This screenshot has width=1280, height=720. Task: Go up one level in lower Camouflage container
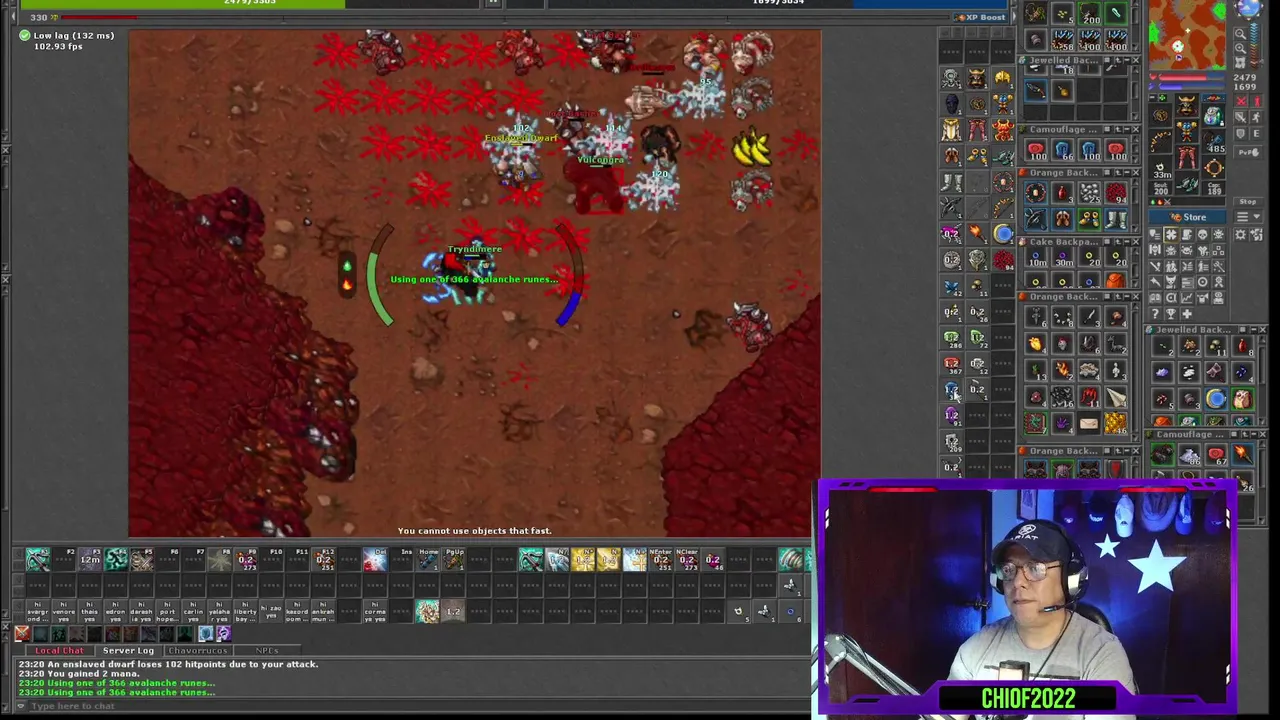pyautogui.click(x=1244, y=434)
